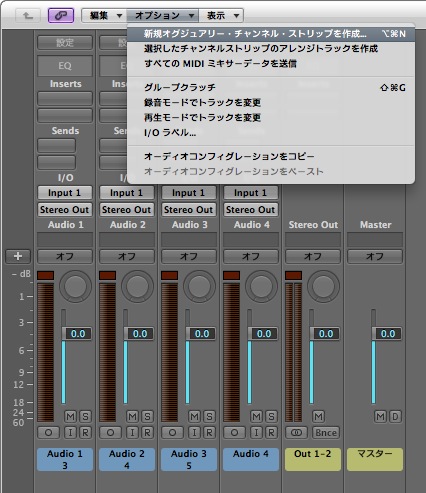426x493 pixels.
Task: Mute the Audio 2 channel
Action: [x=132, y=416]
